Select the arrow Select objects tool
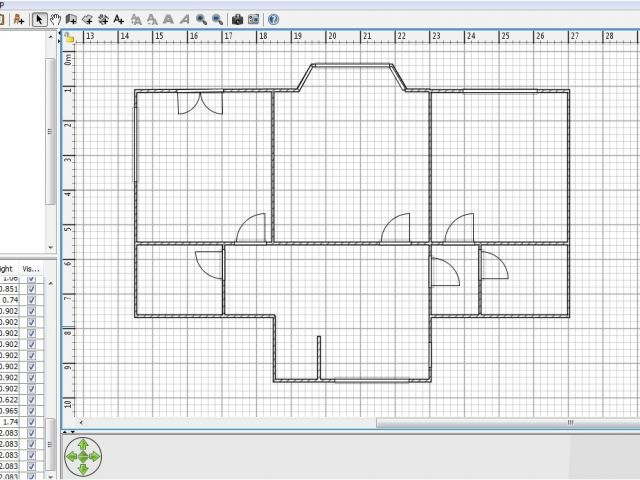 pyautogui.click(x=39, y=19)
